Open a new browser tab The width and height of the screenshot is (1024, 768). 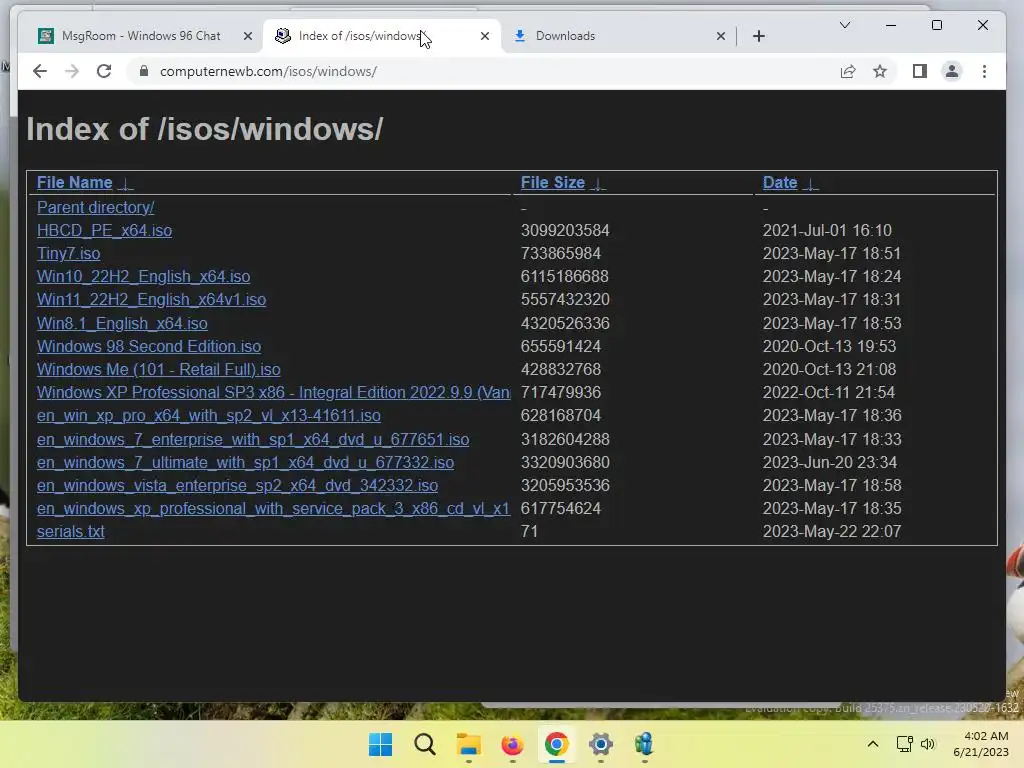click(758, 36)
